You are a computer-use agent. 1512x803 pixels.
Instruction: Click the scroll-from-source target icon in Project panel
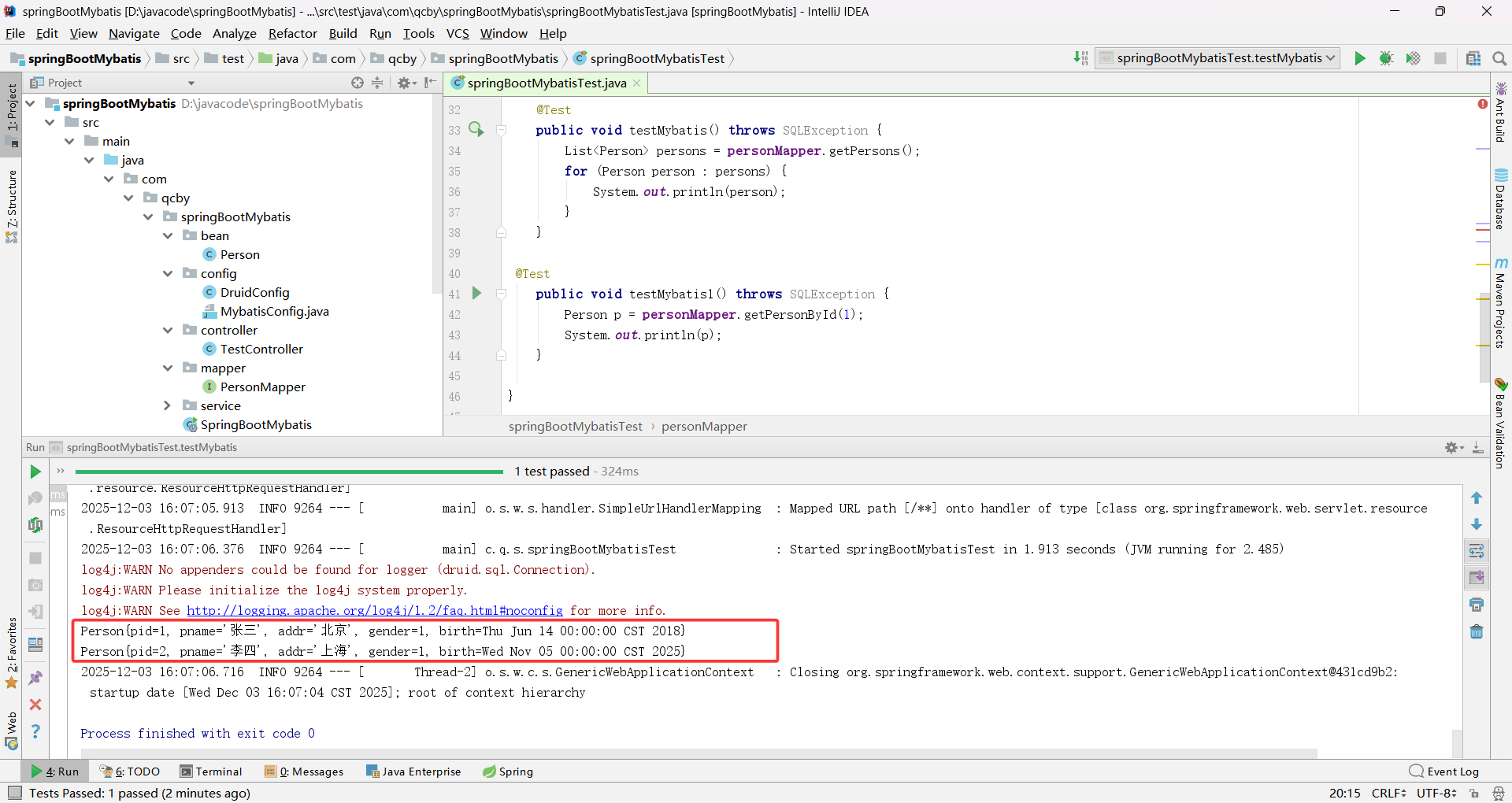point(358,83)
